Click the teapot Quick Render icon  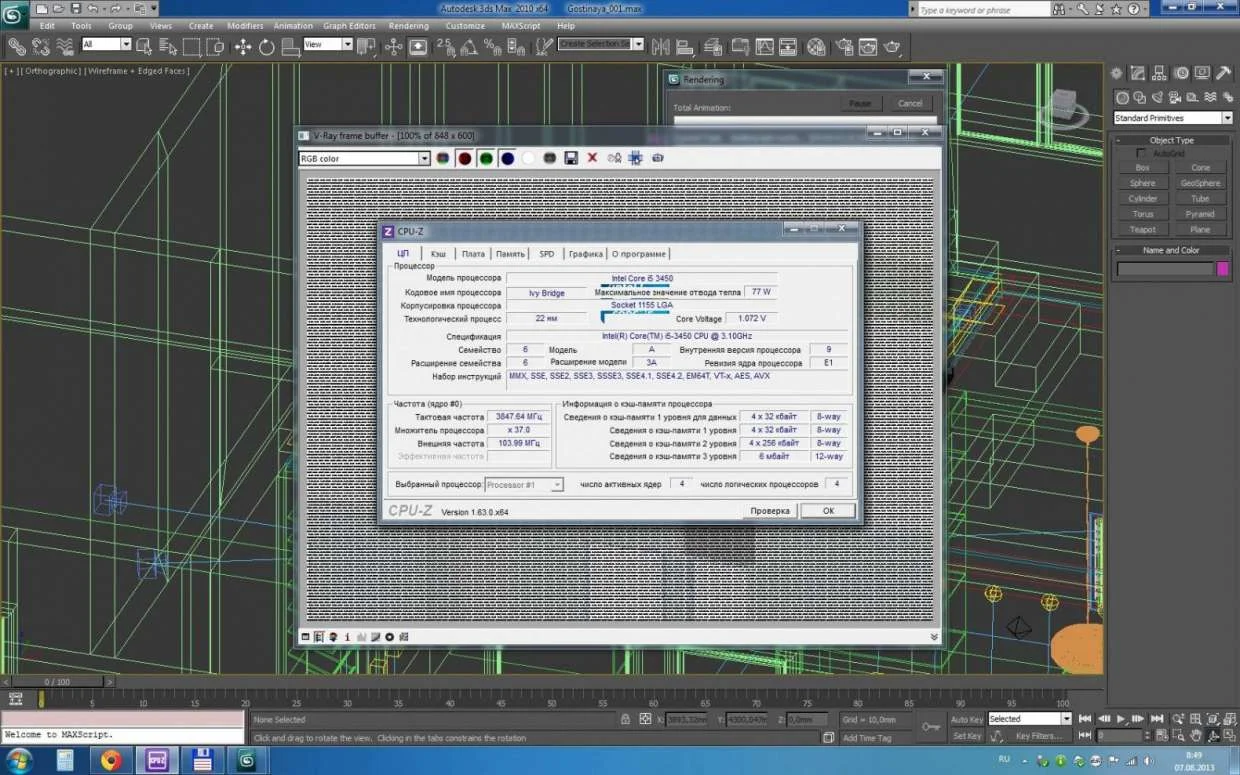coord(892,46)
